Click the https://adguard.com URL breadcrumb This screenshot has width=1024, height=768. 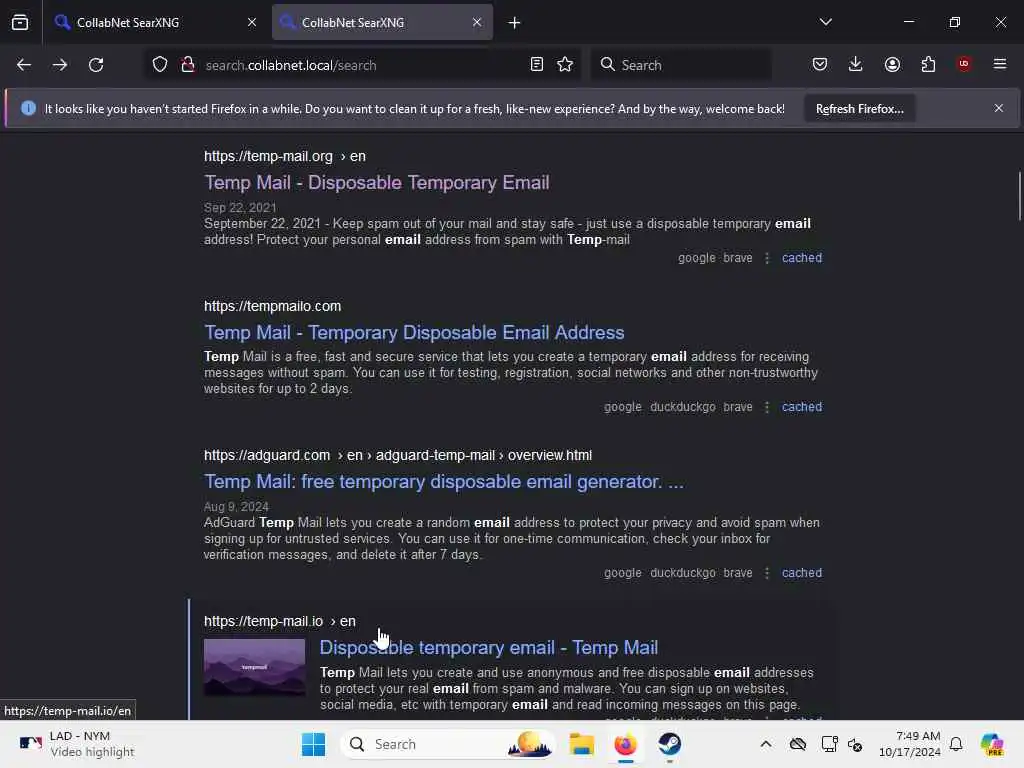[x=398, y=455]
